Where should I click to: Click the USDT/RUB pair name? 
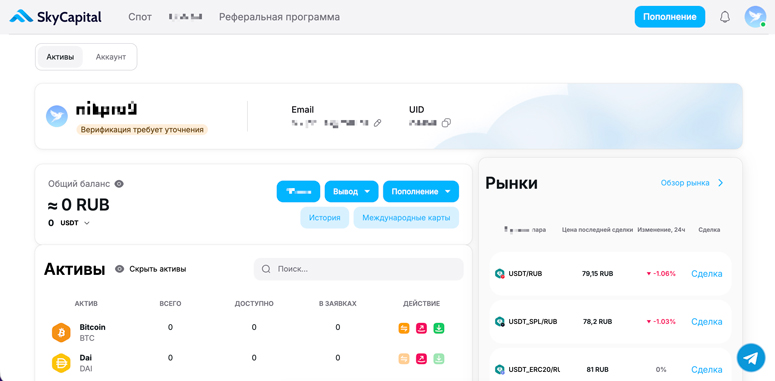pos(525,273)
